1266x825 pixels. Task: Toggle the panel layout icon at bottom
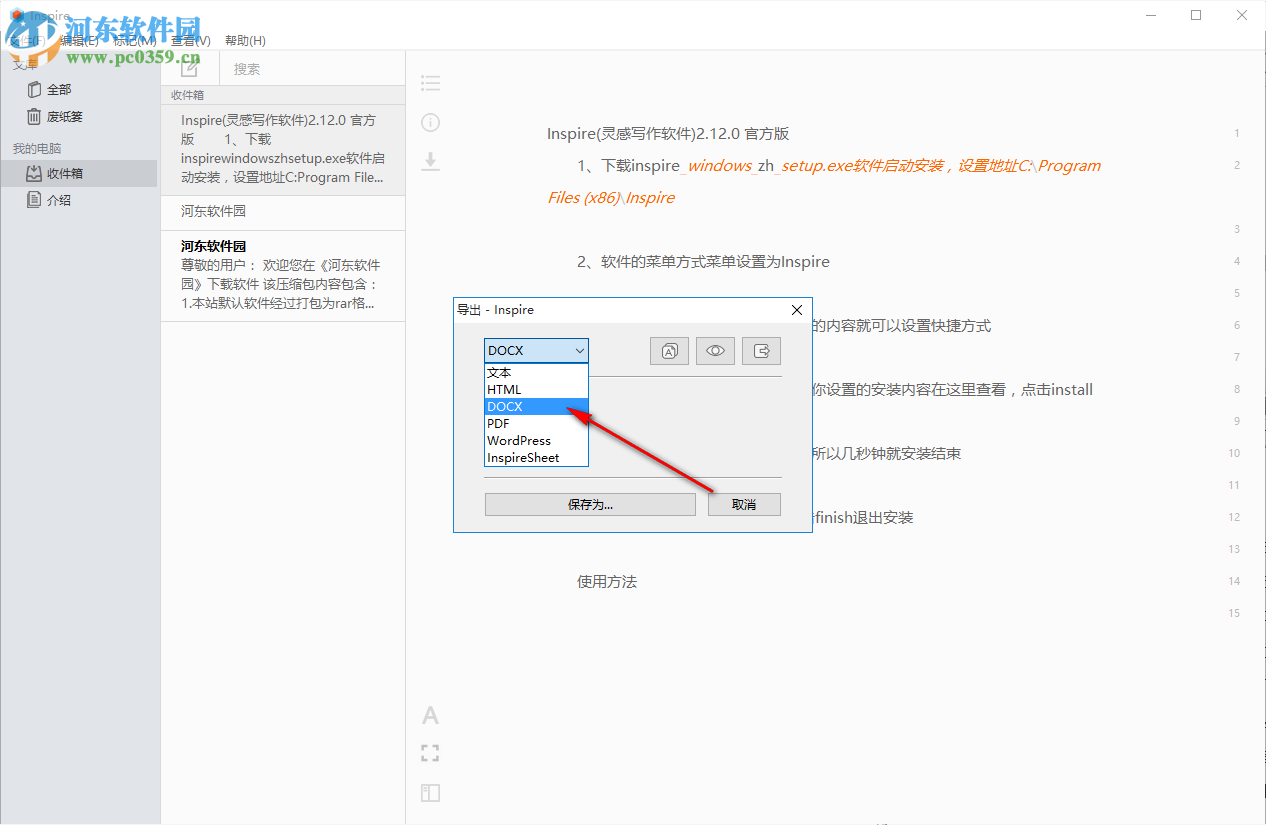pos(430,793)
